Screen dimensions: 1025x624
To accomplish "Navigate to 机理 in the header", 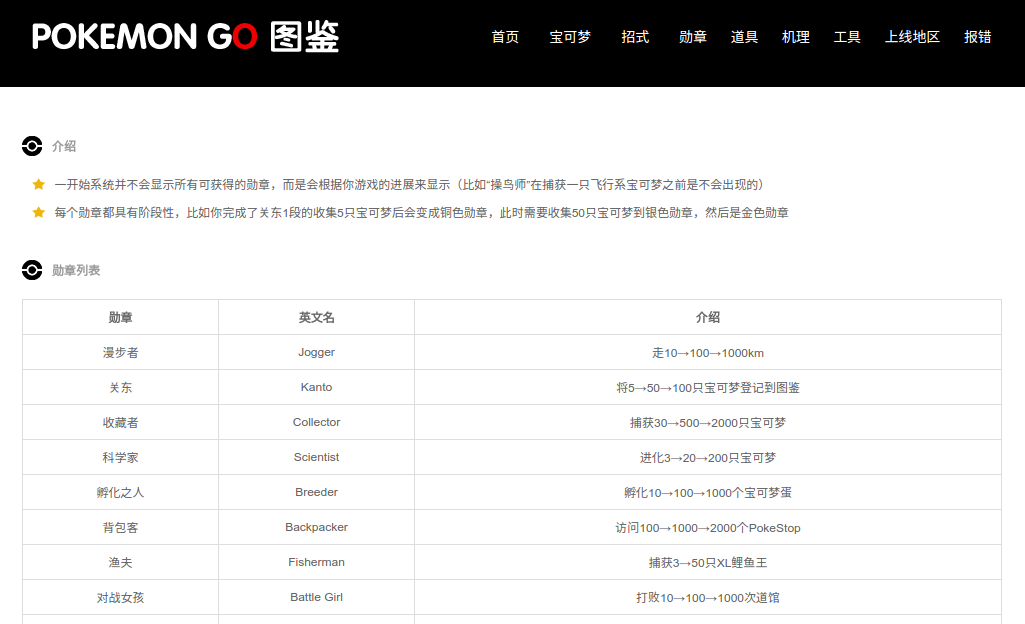I will pos(796,37).
